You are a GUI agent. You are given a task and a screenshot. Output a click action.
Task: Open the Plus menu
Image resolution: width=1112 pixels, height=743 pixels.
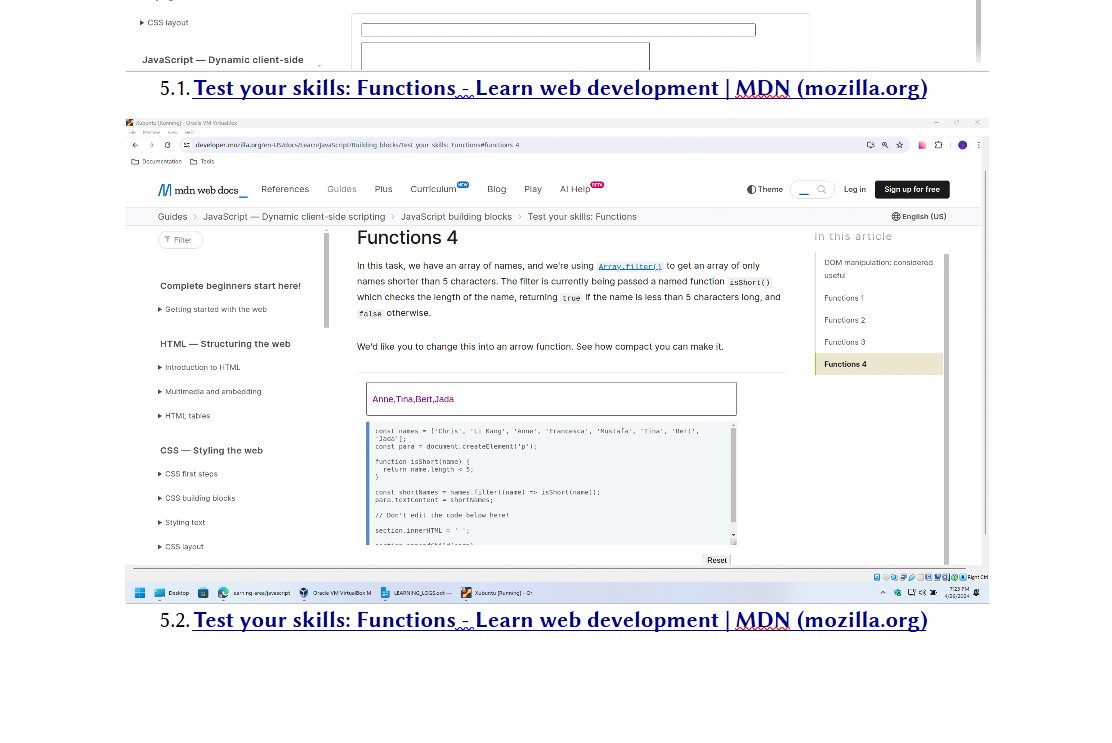point(383,189)
